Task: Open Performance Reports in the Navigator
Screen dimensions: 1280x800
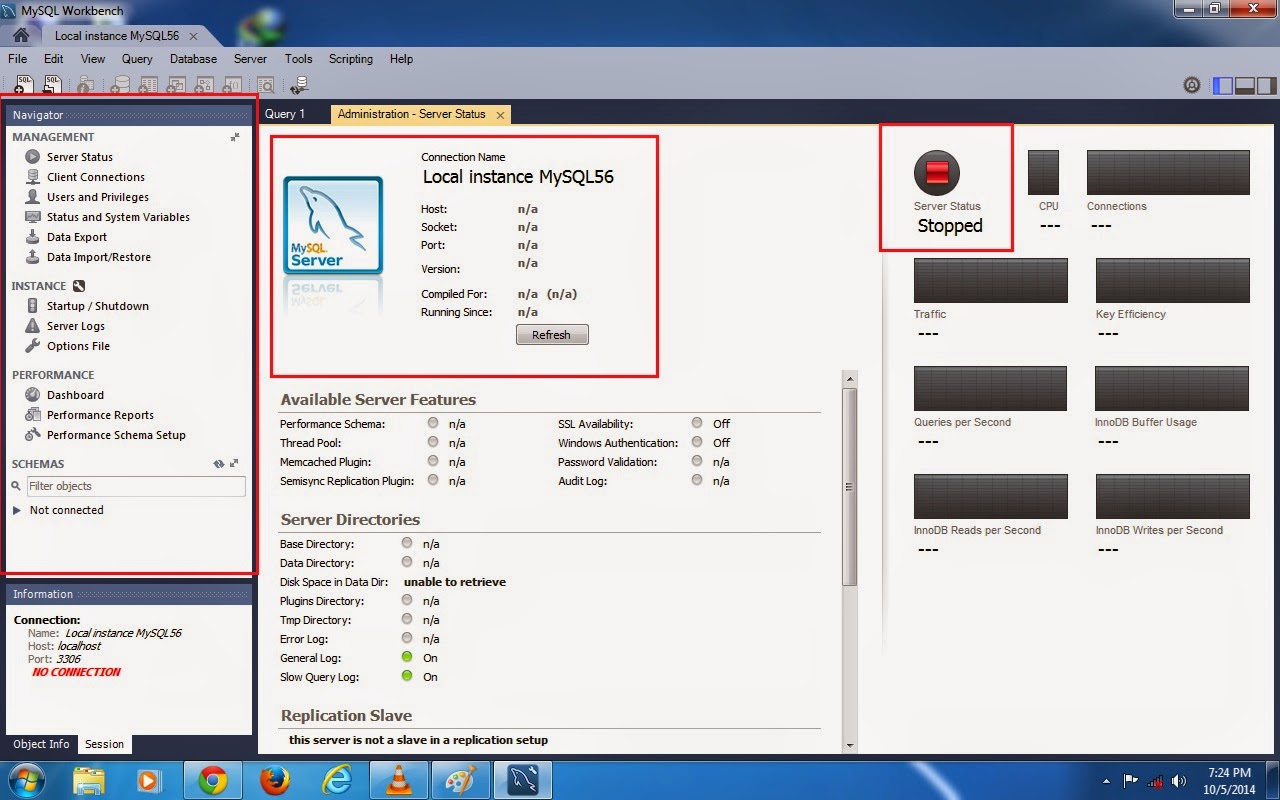Action: [x=100, y=415]
